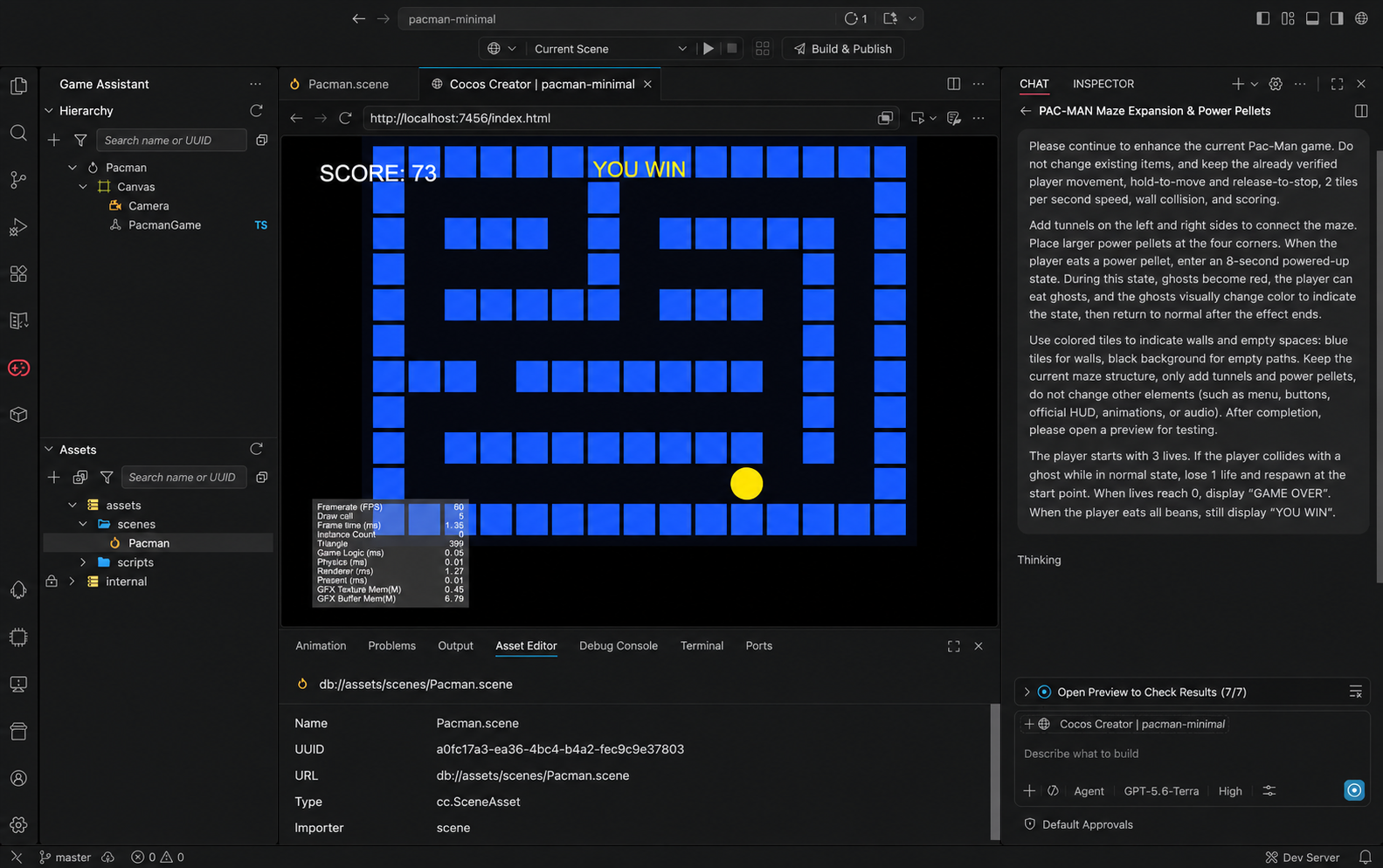Open the Current Scene dropdown
The image size is (1383, 868).
(611, 49)
